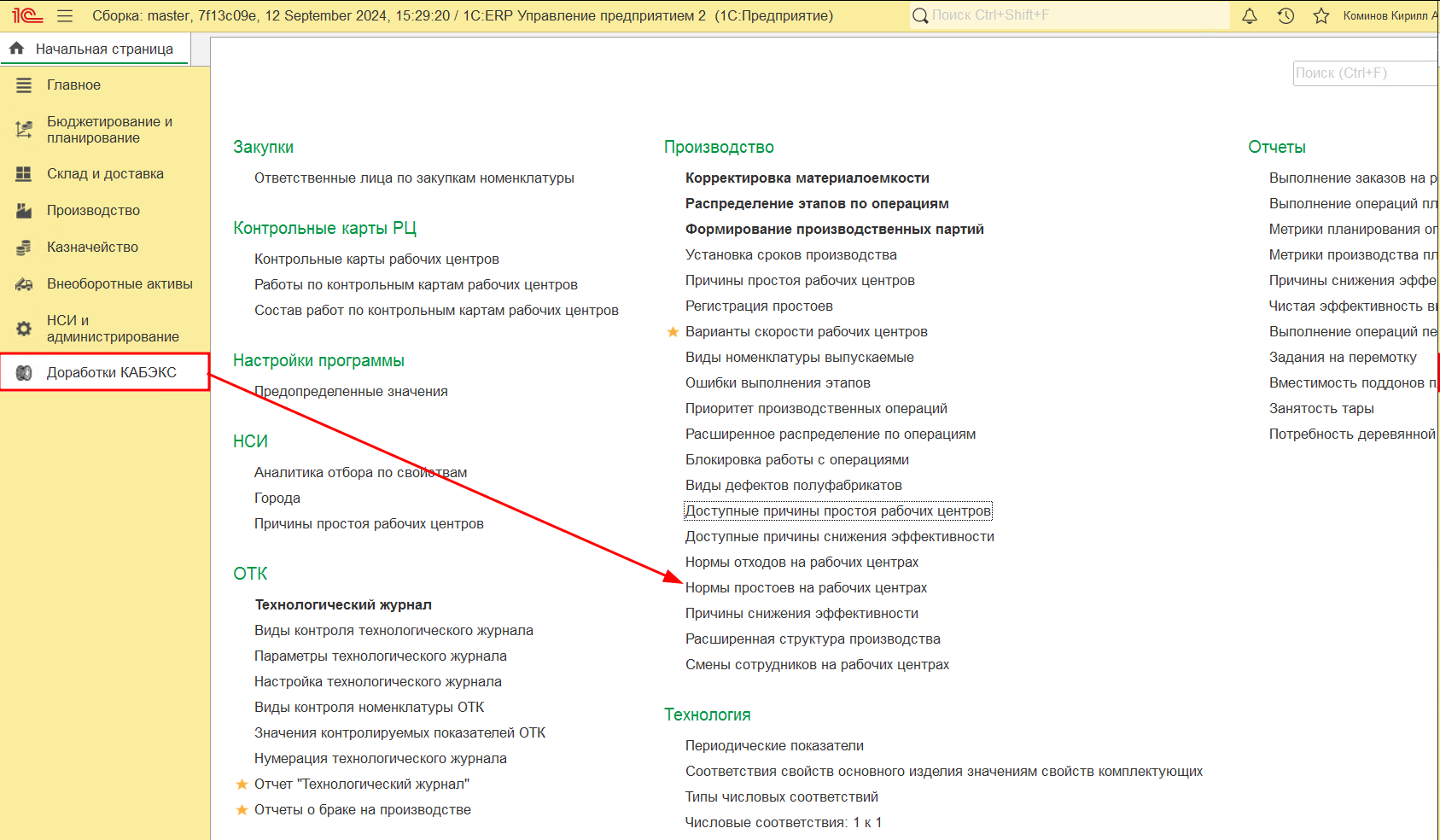The height and width of the screenshot is (840, 1440).
Task: Toggle favorite star for Варианты скорости рабочих центров
Action: pos(673,331)
